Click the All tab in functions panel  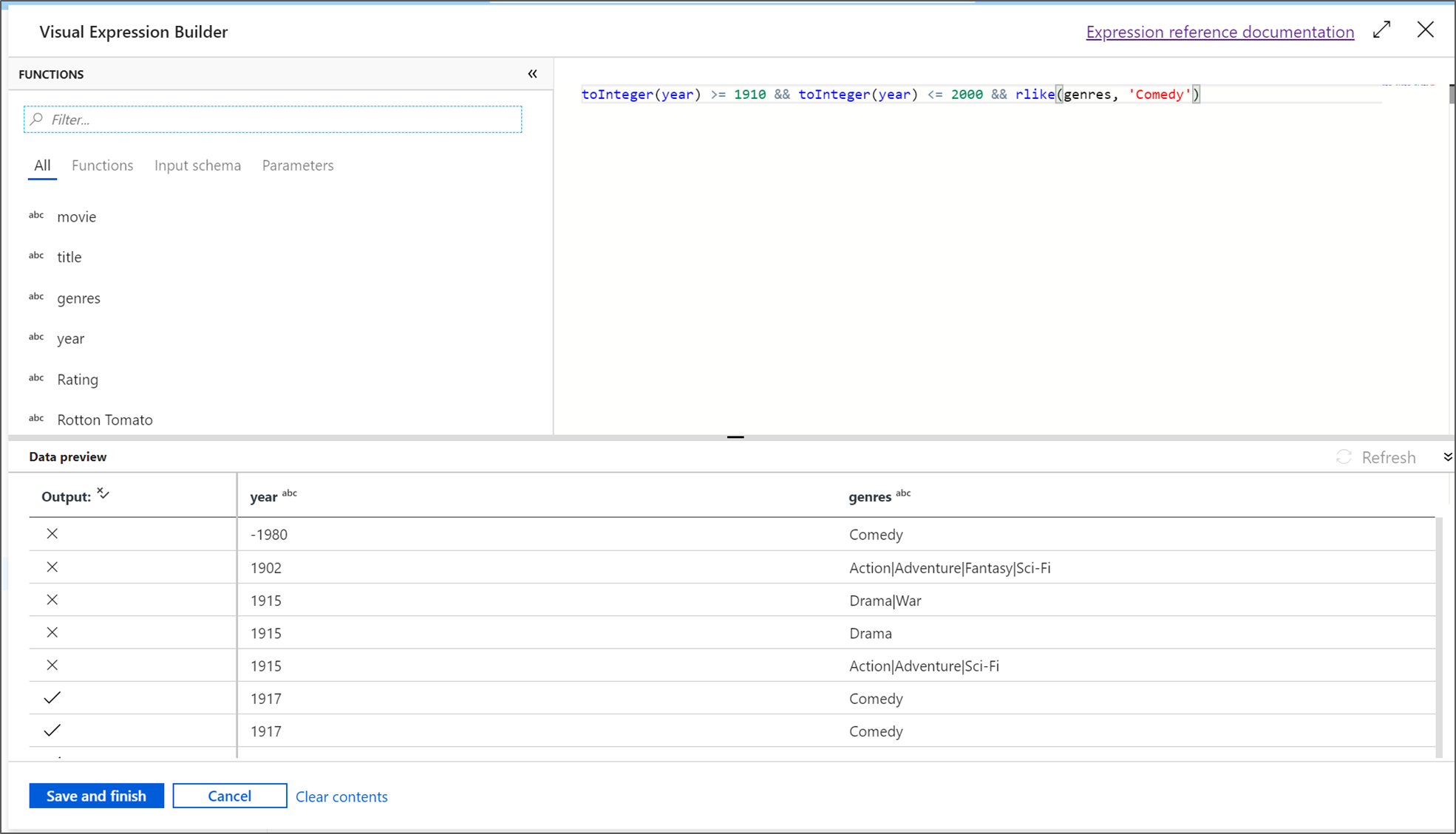pyautogui.click(x=42, y=164)
